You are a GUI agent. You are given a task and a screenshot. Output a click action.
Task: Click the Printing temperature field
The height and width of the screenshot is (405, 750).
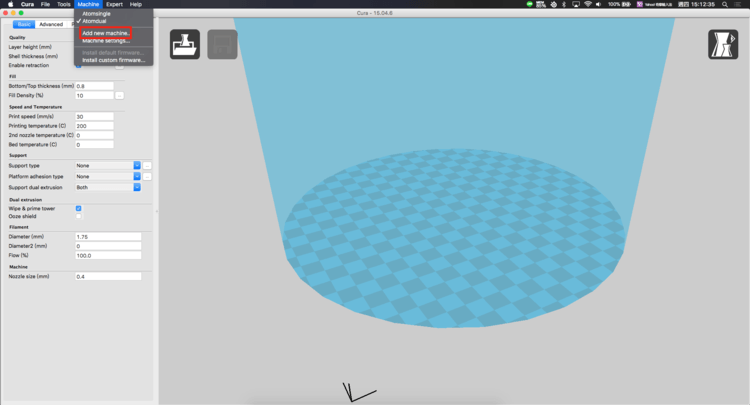(94, 126)
